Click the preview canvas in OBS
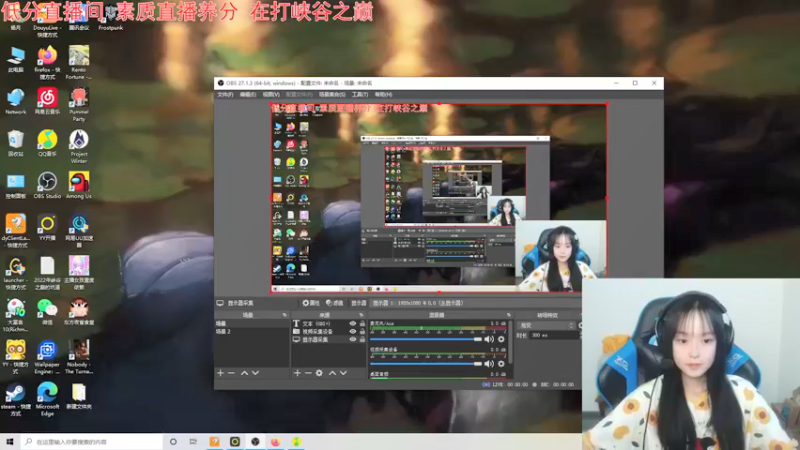Viewport: 800px width, 450px height. tap(439, 198)
